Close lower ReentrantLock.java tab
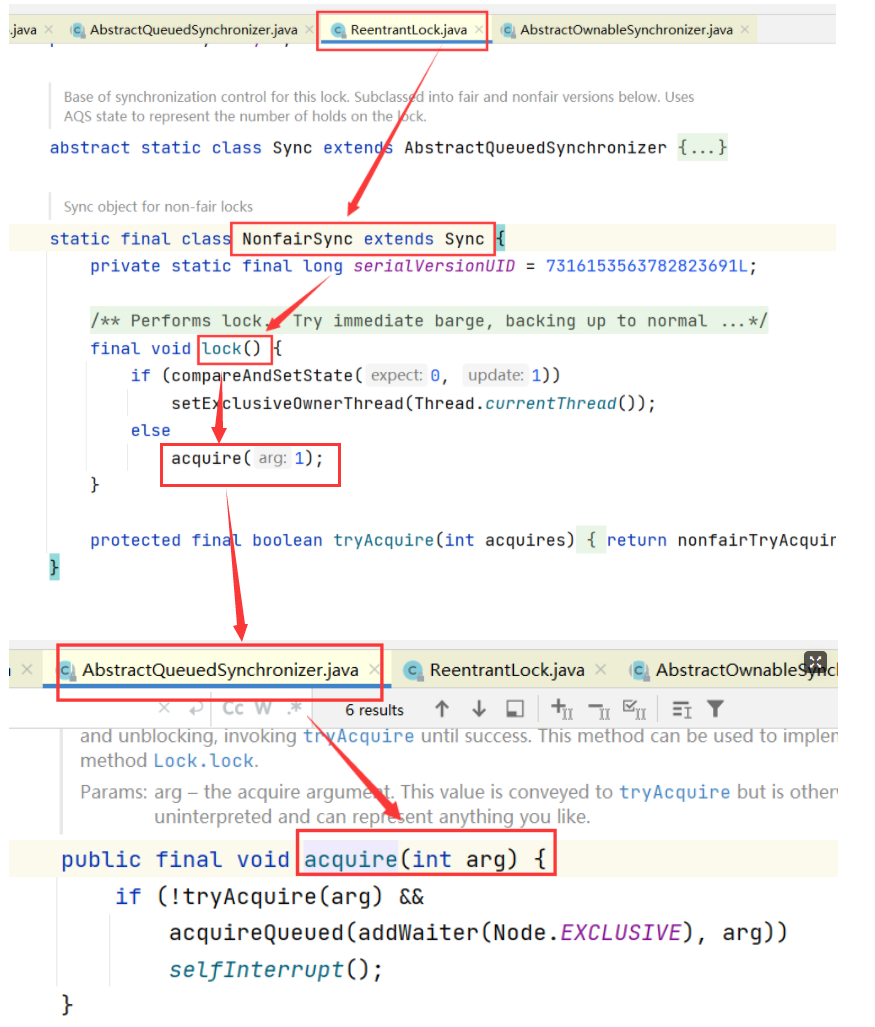The image size is (875, 1027). [600, 669]
